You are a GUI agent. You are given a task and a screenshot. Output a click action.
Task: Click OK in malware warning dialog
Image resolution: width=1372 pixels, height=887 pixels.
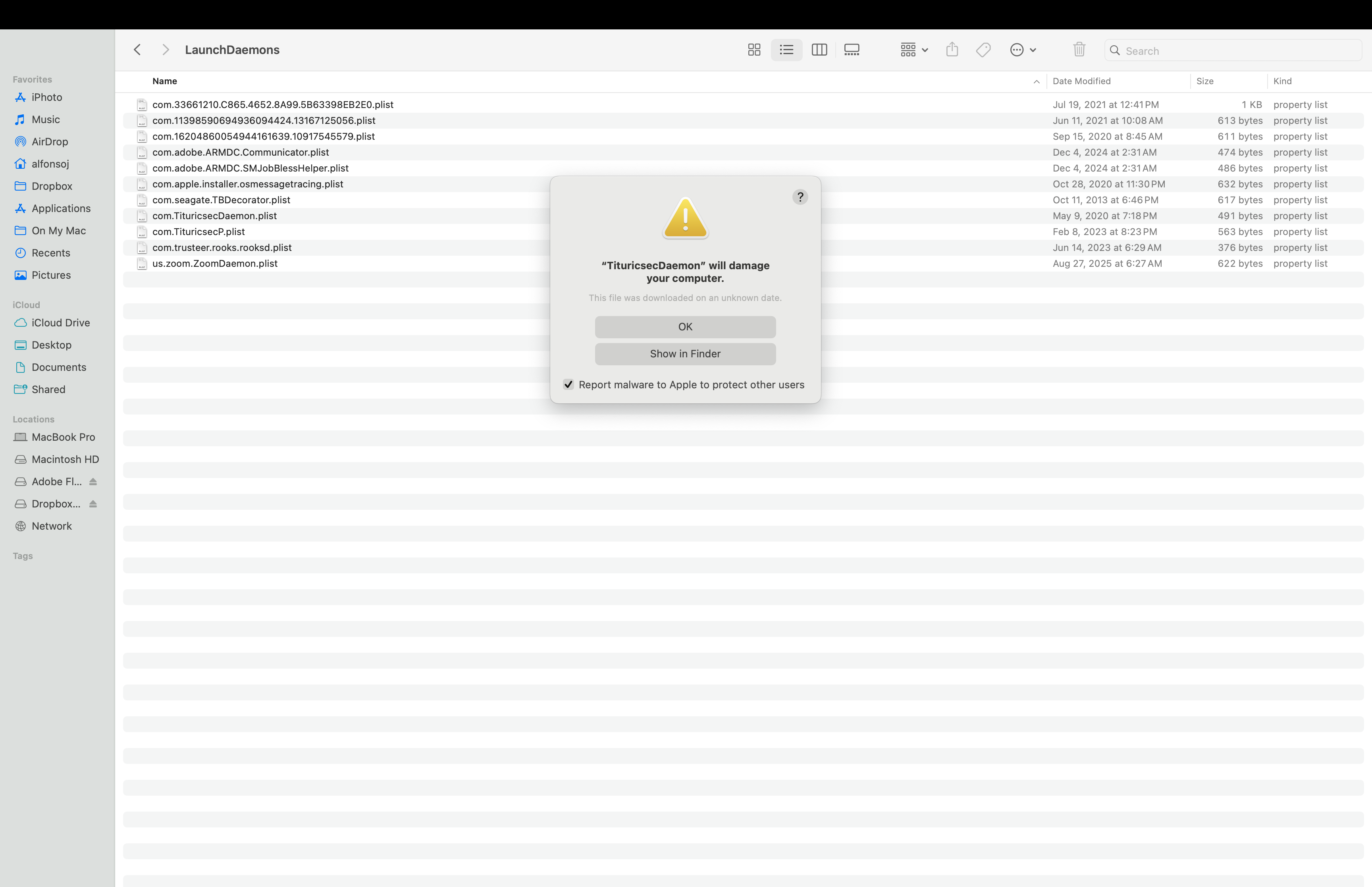(x=685, y=327)
